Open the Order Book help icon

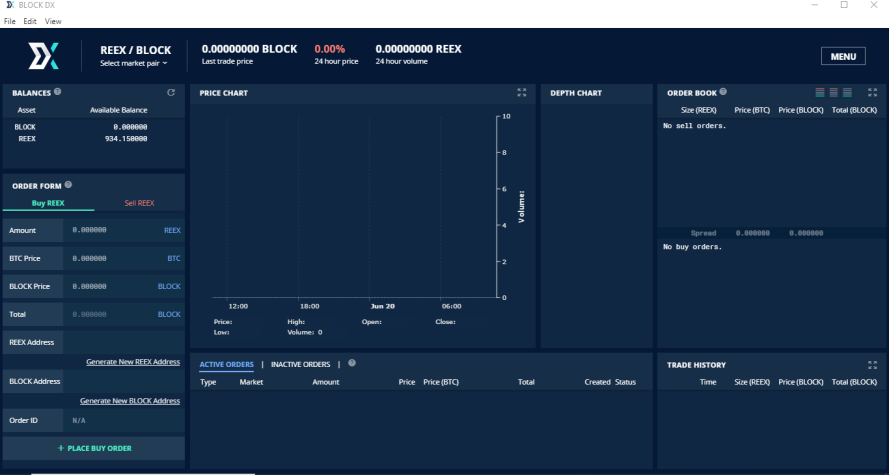(723, 92)
